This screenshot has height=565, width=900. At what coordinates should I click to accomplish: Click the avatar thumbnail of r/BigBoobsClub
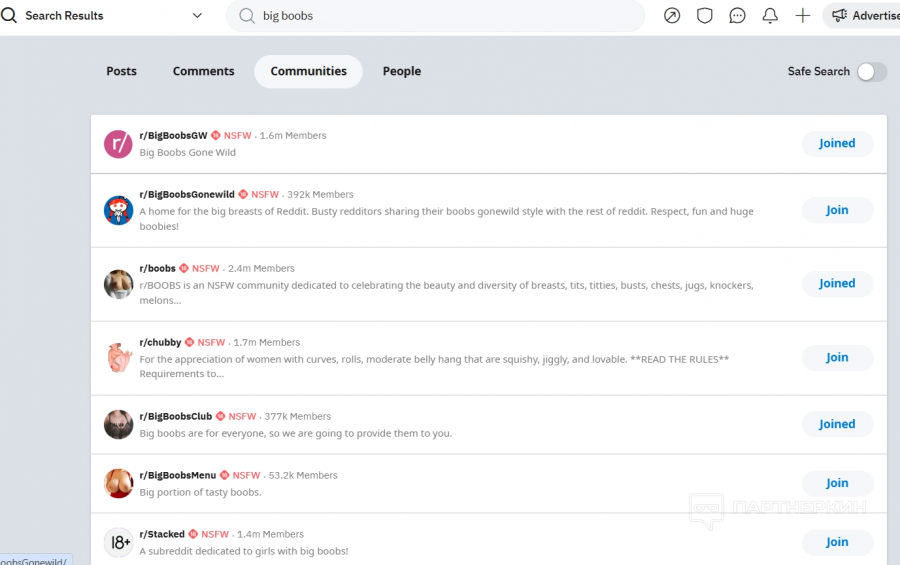[118, 424]
